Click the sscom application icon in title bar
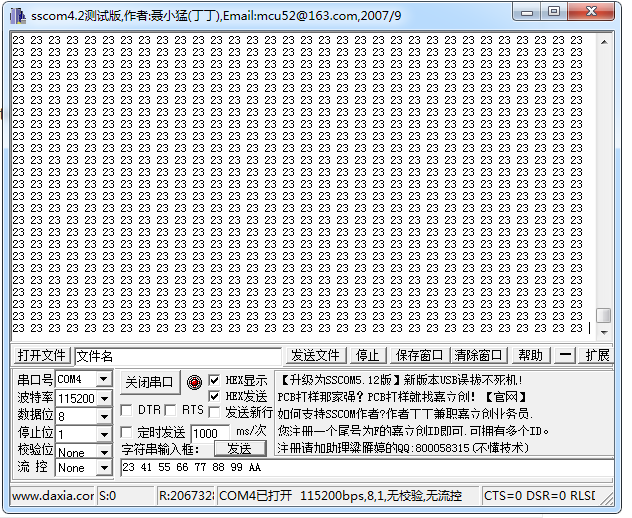Screen dimensions: 632x518 pyautogui.click(x=18, y=16)
